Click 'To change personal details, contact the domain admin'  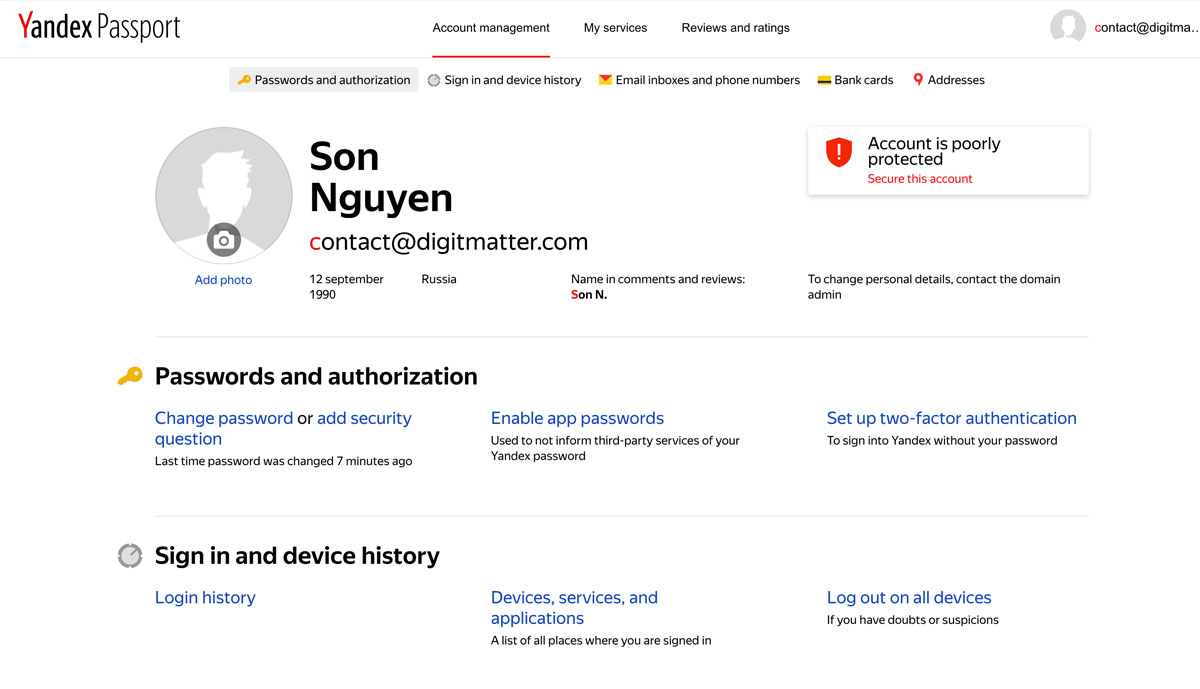[934, 287]
